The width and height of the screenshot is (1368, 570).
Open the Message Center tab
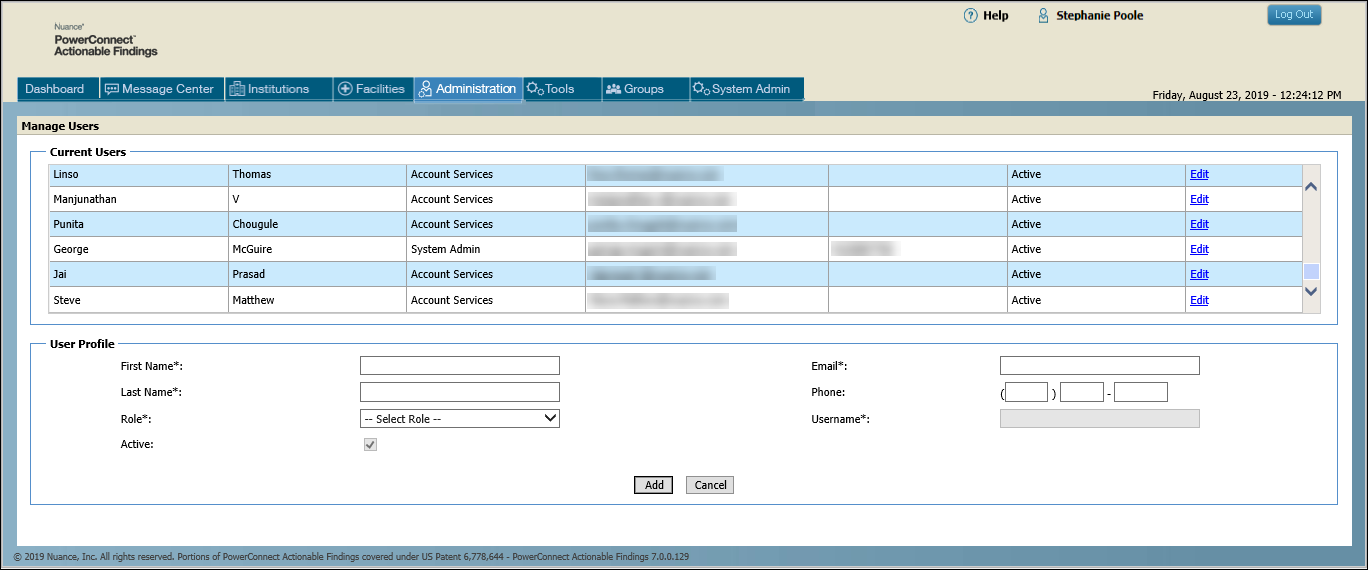[x=162, y=89]
